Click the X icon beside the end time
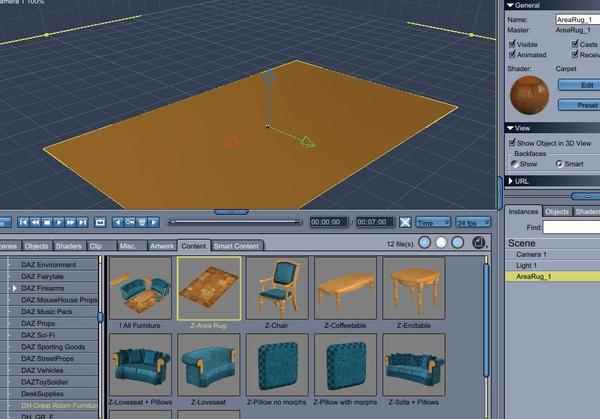The height and width of the screenshot is (419, 600). coord(405,222)
